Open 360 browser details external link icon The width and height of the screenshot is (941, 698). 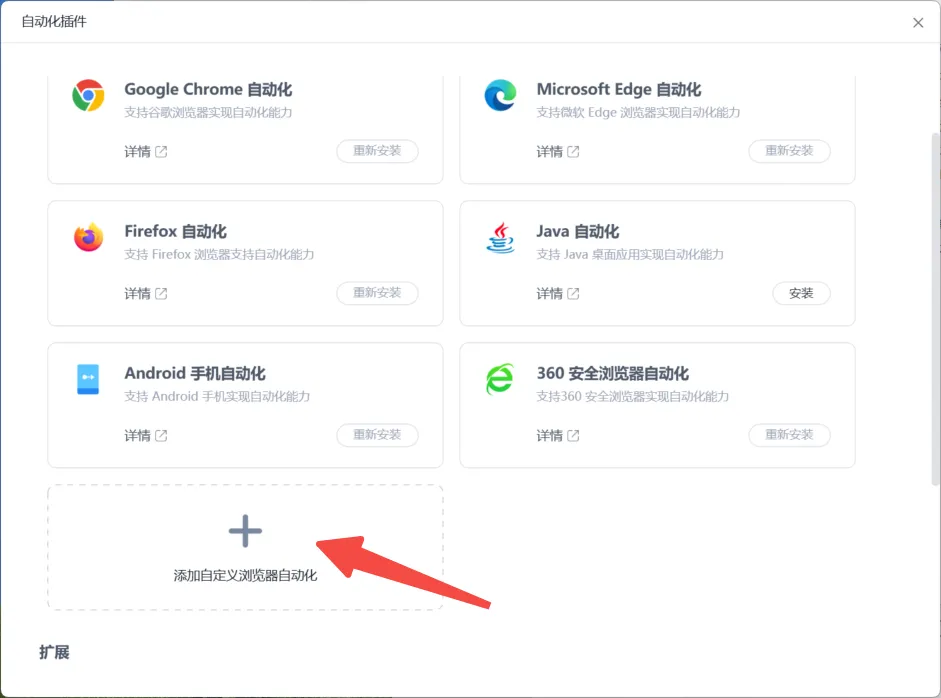point(573,436)
